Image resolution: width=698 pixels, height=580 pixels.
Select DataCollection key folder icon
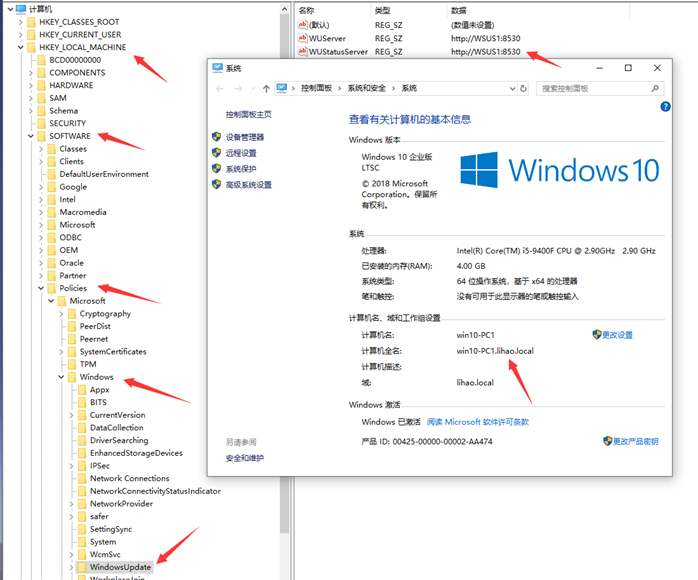82,428
